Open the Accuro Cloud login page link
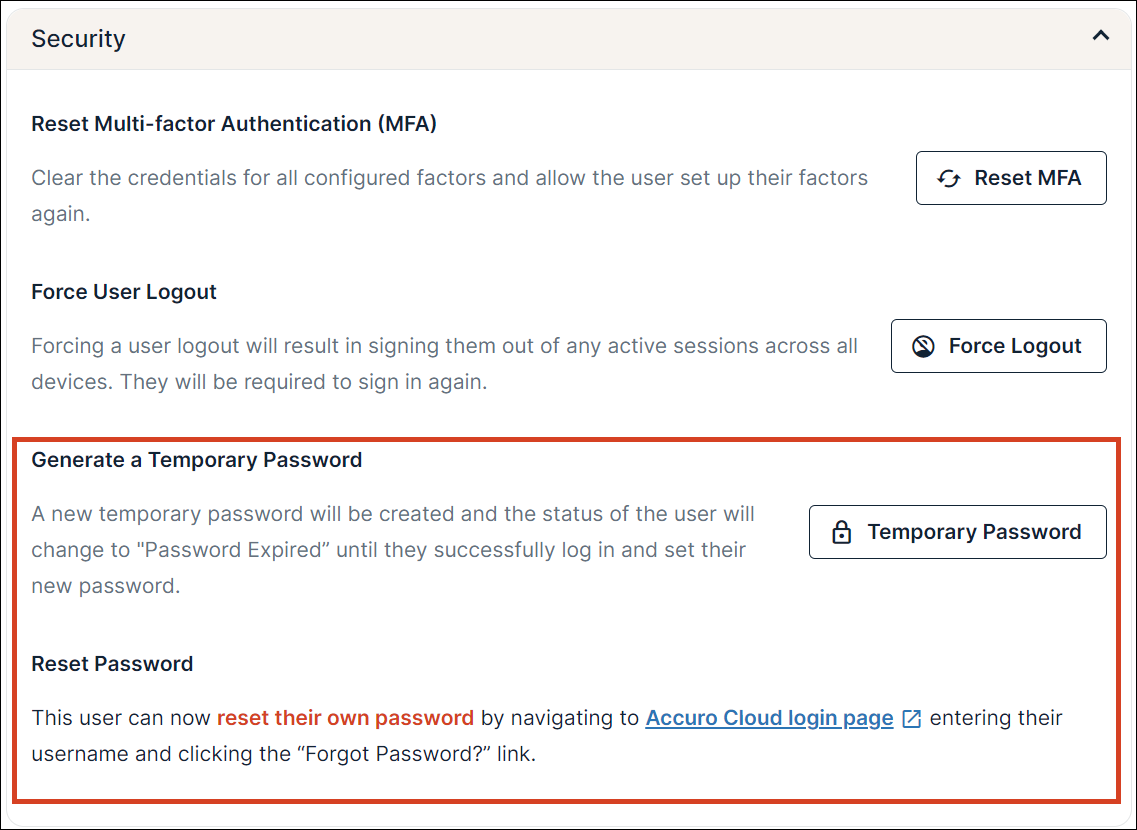 769,718
